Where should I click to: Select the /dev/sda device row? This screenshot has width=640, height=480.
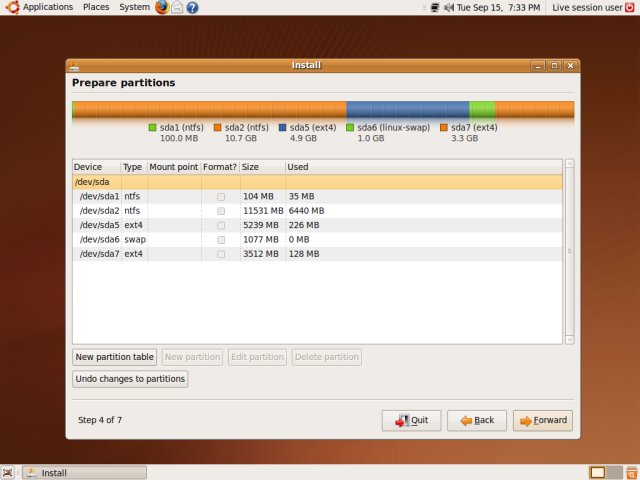click(x=300, y=182)
